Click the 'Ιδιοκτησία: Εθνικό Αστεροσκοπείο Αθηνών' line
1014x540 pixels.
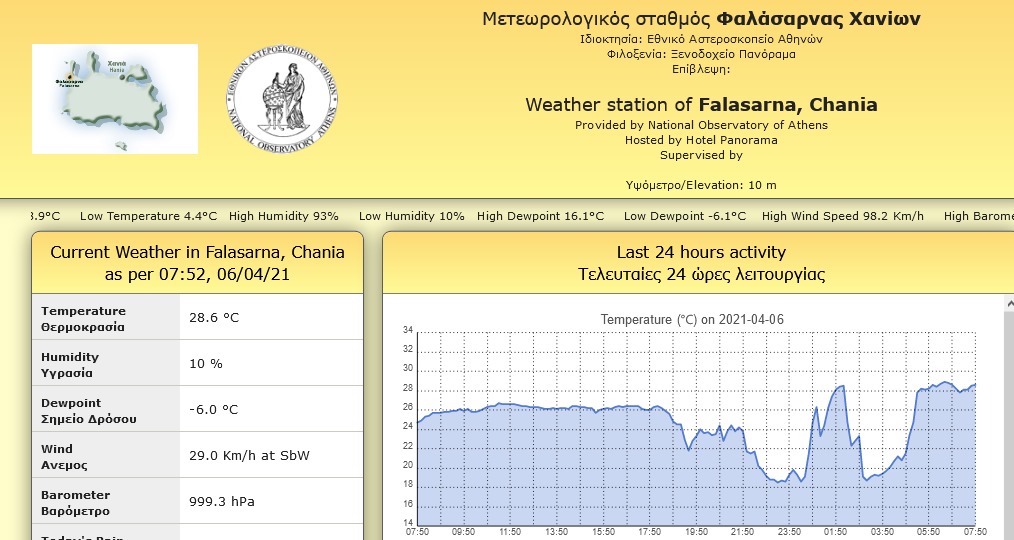pos(701,39)
